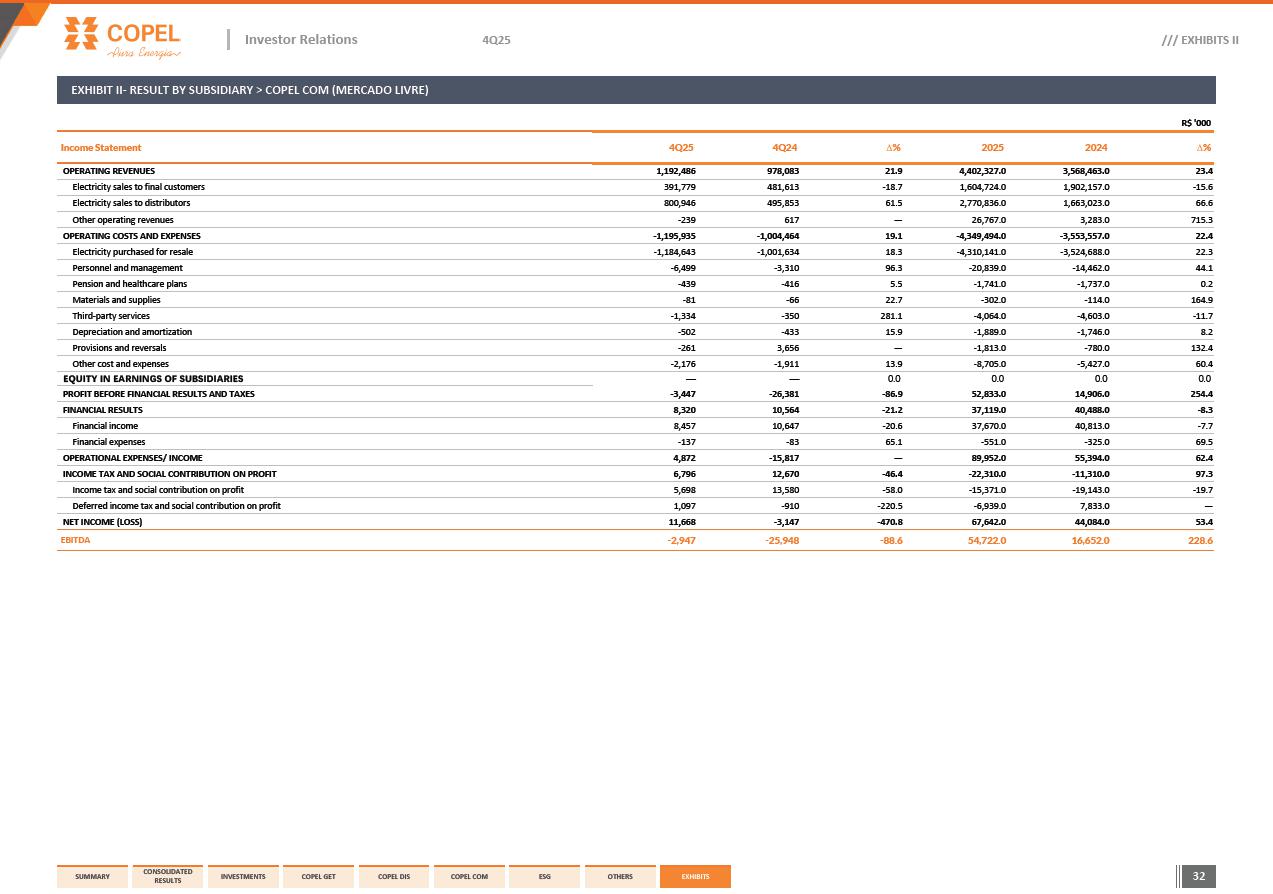This screenshot has height=894, width=1273.
Task: Select the NET INCOME (LOSS) row label
Action: coord(102,522)
